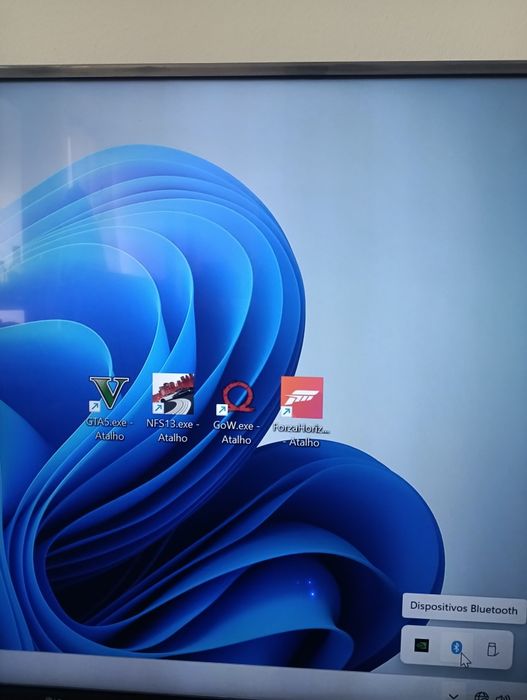Click the shortcut arrow overlay on GTA5 icon
The image size is (527, 700).
94,406
